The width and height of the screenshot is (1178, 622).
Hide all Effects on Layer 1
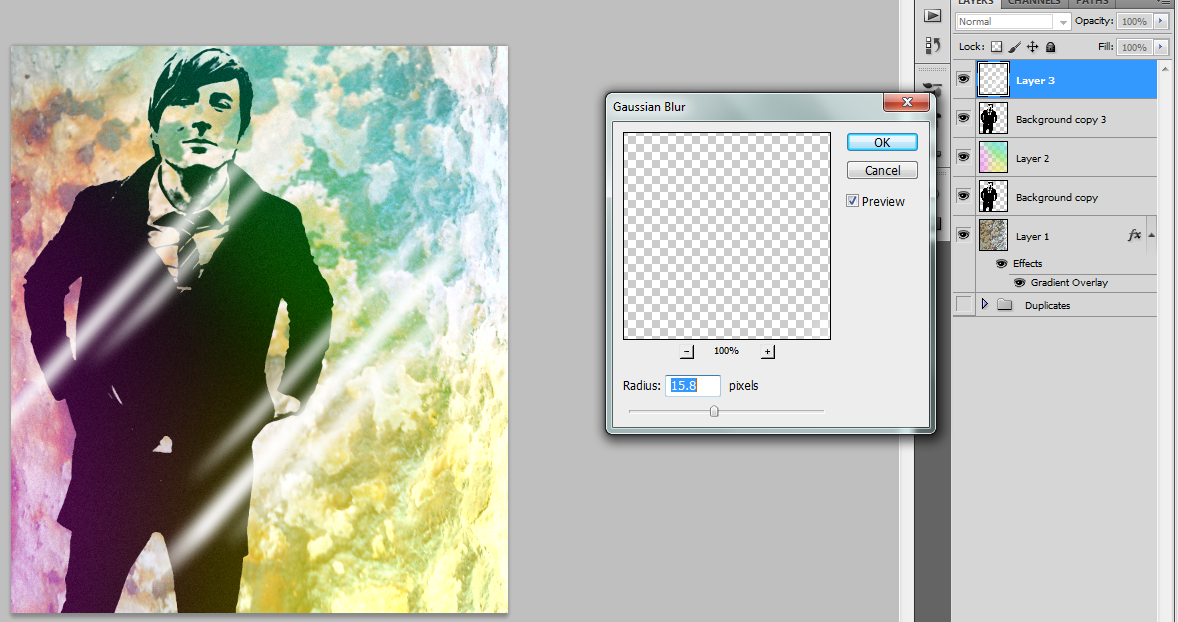coord(1001,264)
